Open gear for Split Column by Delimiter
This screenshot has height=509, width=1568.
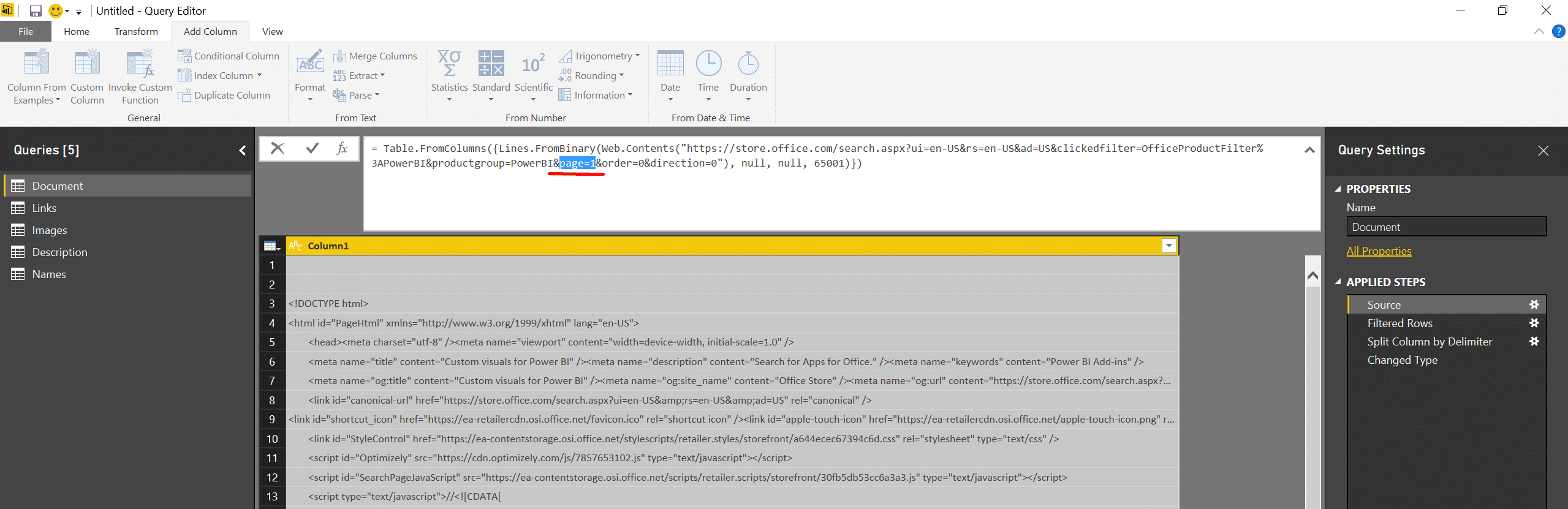[x=1534, y=341]
